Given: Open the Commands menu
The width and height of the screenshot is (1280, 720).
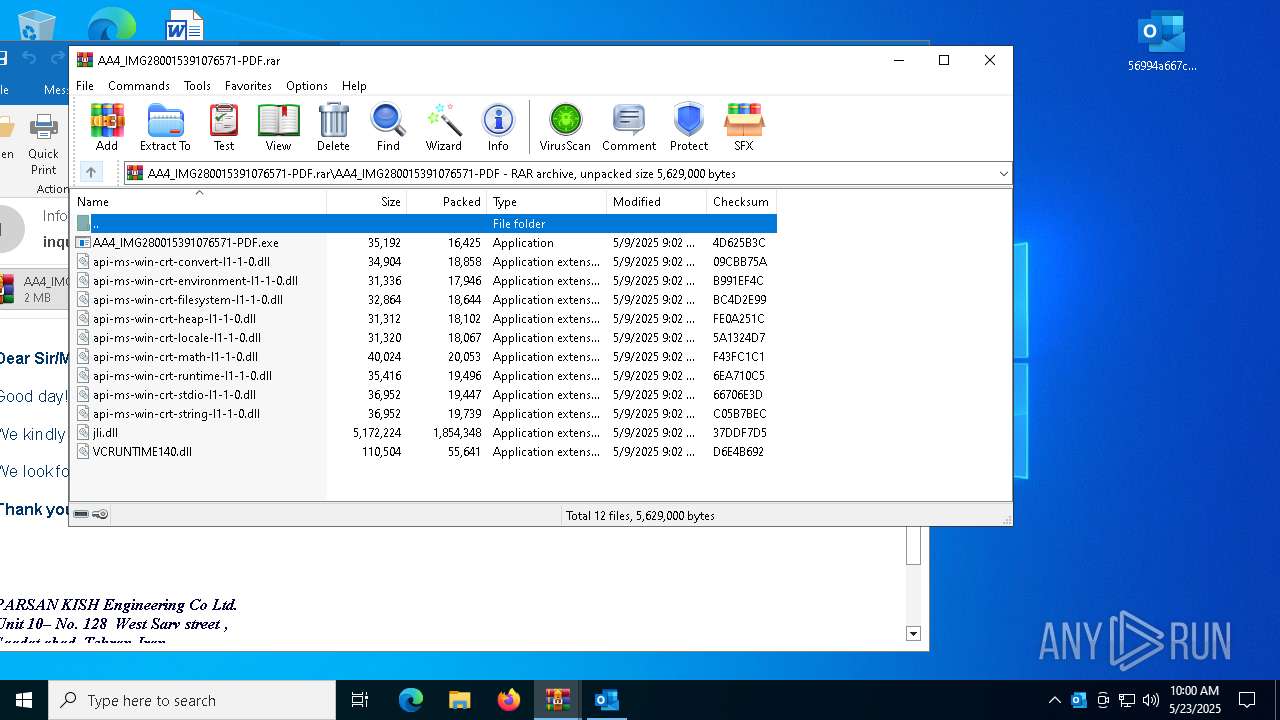Looking at the screenshot, I should coord(139,86).
